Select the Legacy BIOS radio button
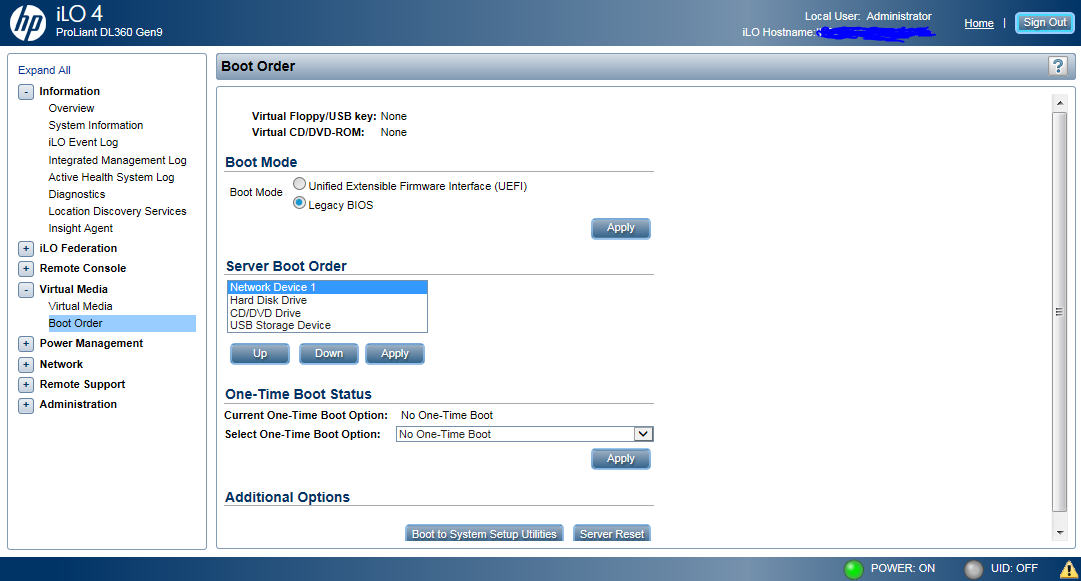Screen dimensions: 1081x581 [299, 203]
